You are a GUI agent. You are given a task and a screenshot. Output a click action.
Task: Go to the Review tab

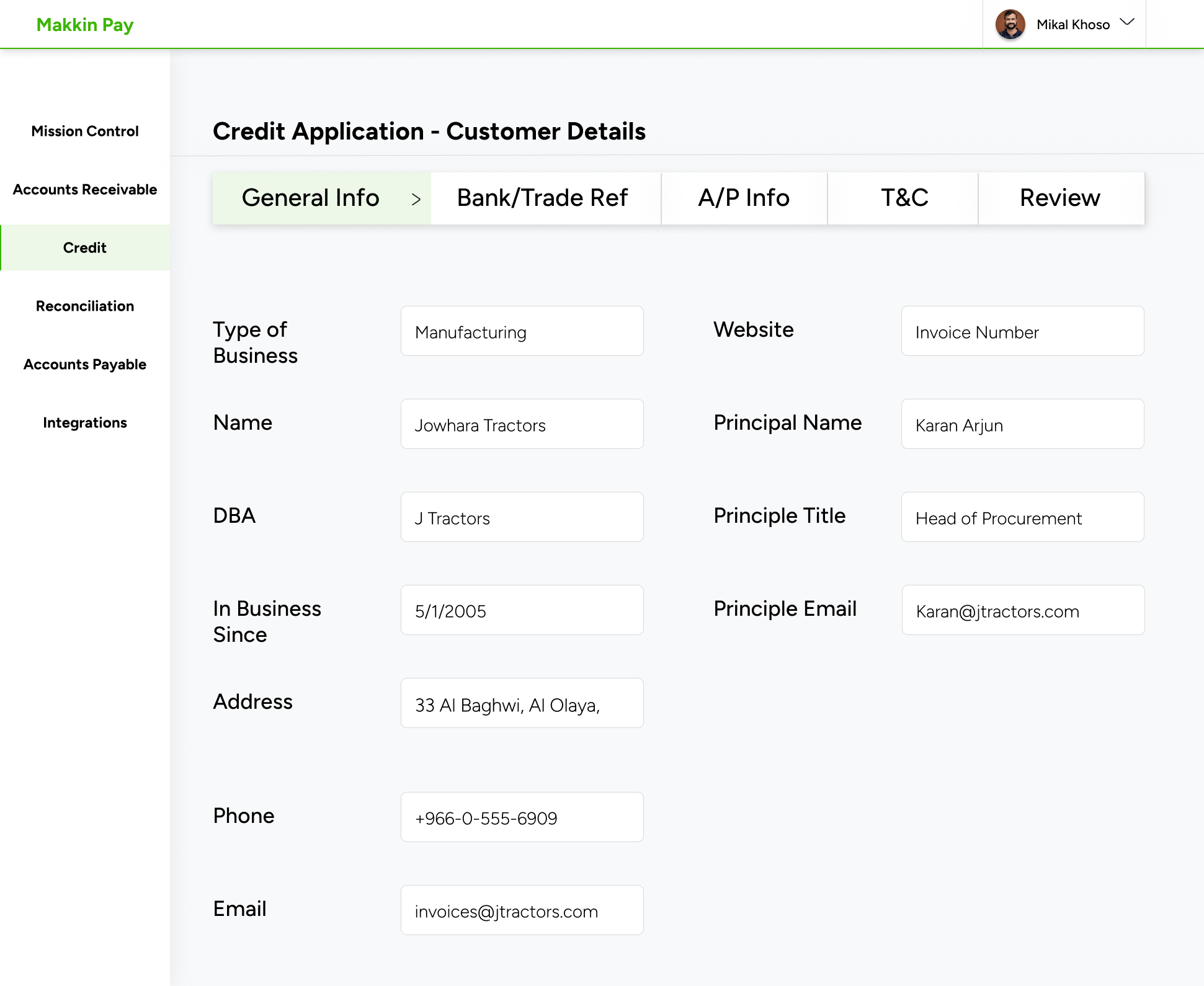[1060, 198]
